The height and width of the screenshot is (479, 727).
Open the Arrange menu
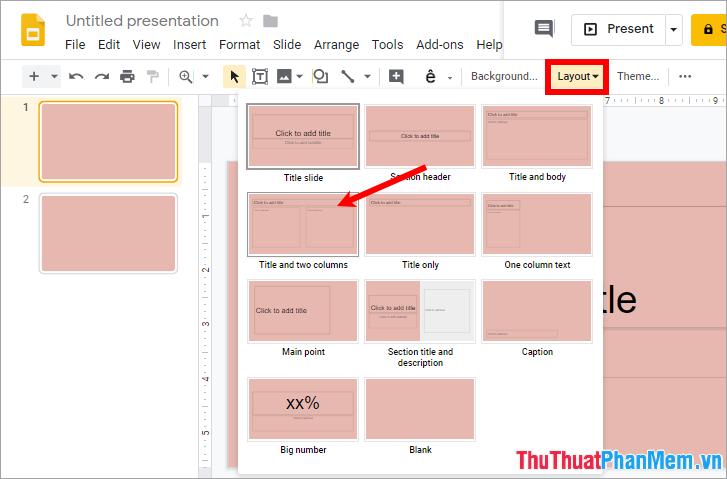pos(336,45)
